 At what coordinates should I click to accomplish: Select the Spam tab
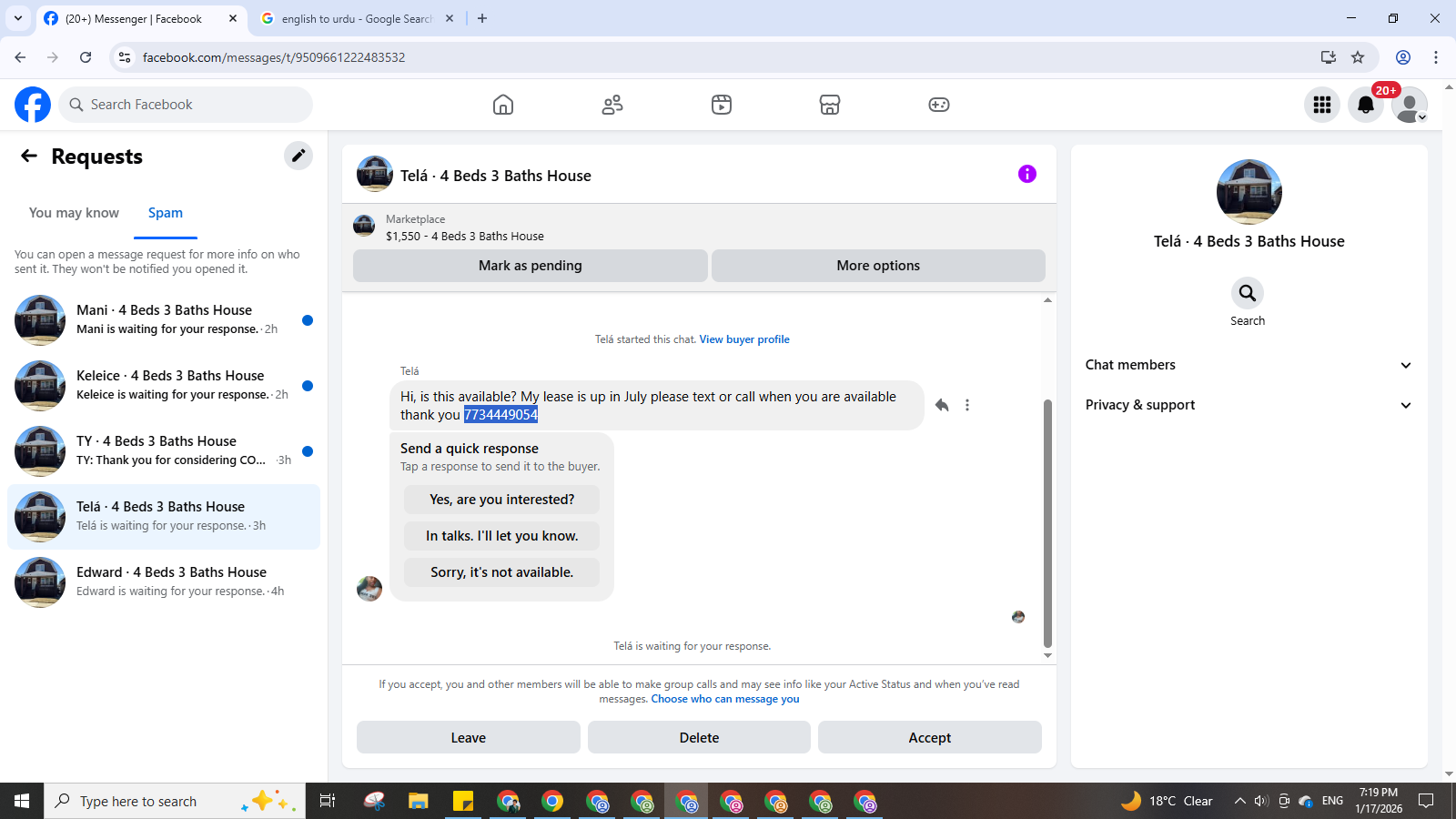pos(166,213)
